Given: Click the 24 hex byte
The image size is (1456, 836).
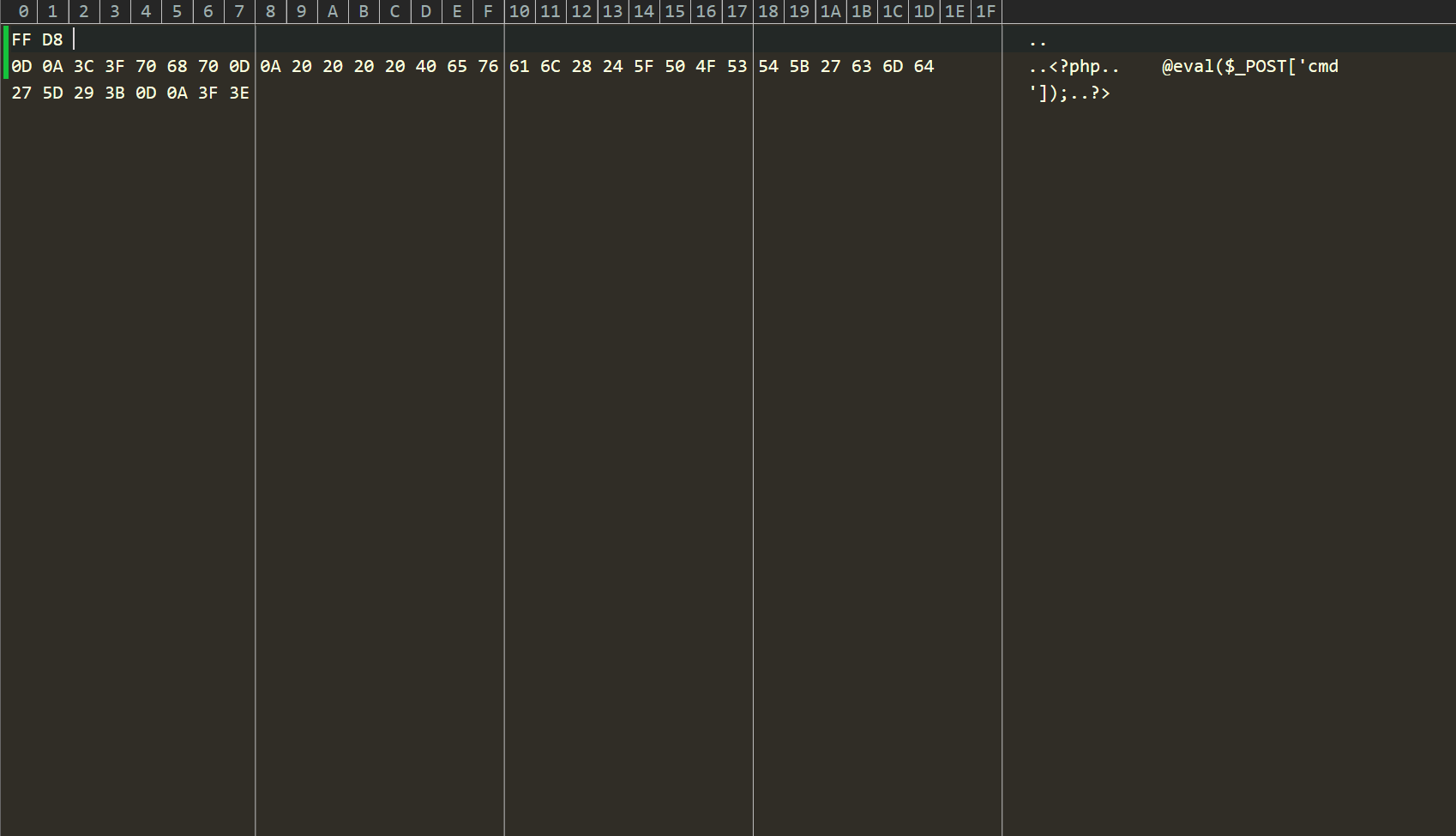Looking at the screenshot, I should [x=612, y=66].
